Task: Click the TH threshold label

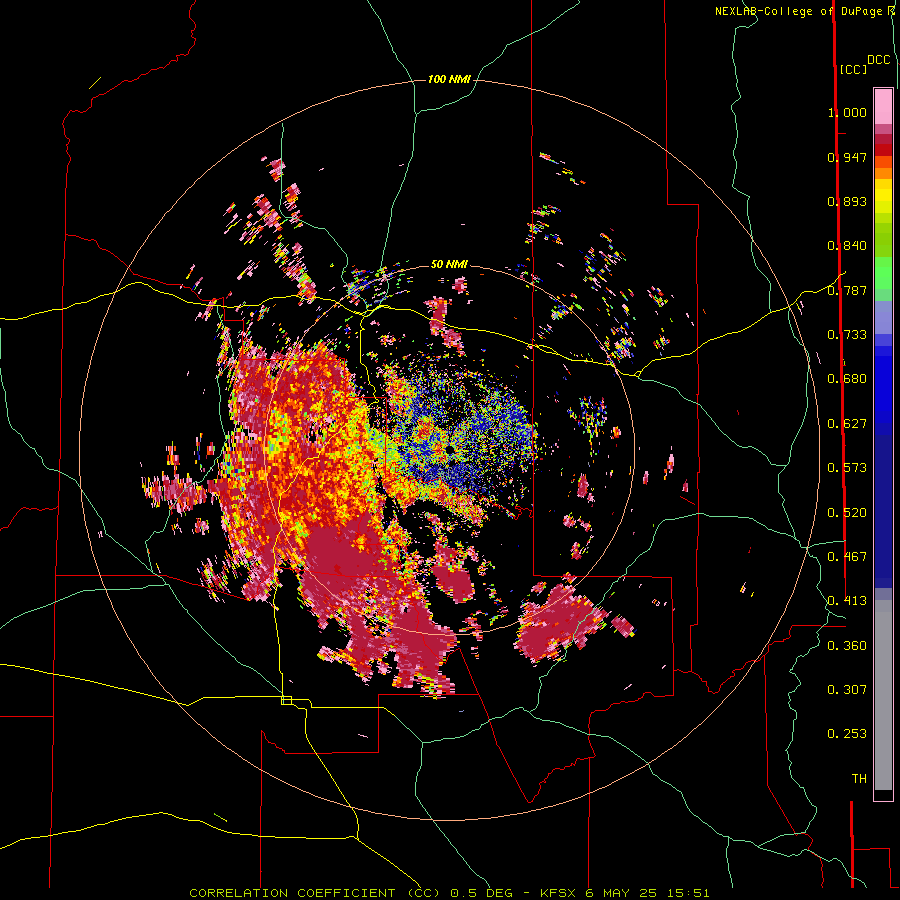Action: [x=859, y=779]
